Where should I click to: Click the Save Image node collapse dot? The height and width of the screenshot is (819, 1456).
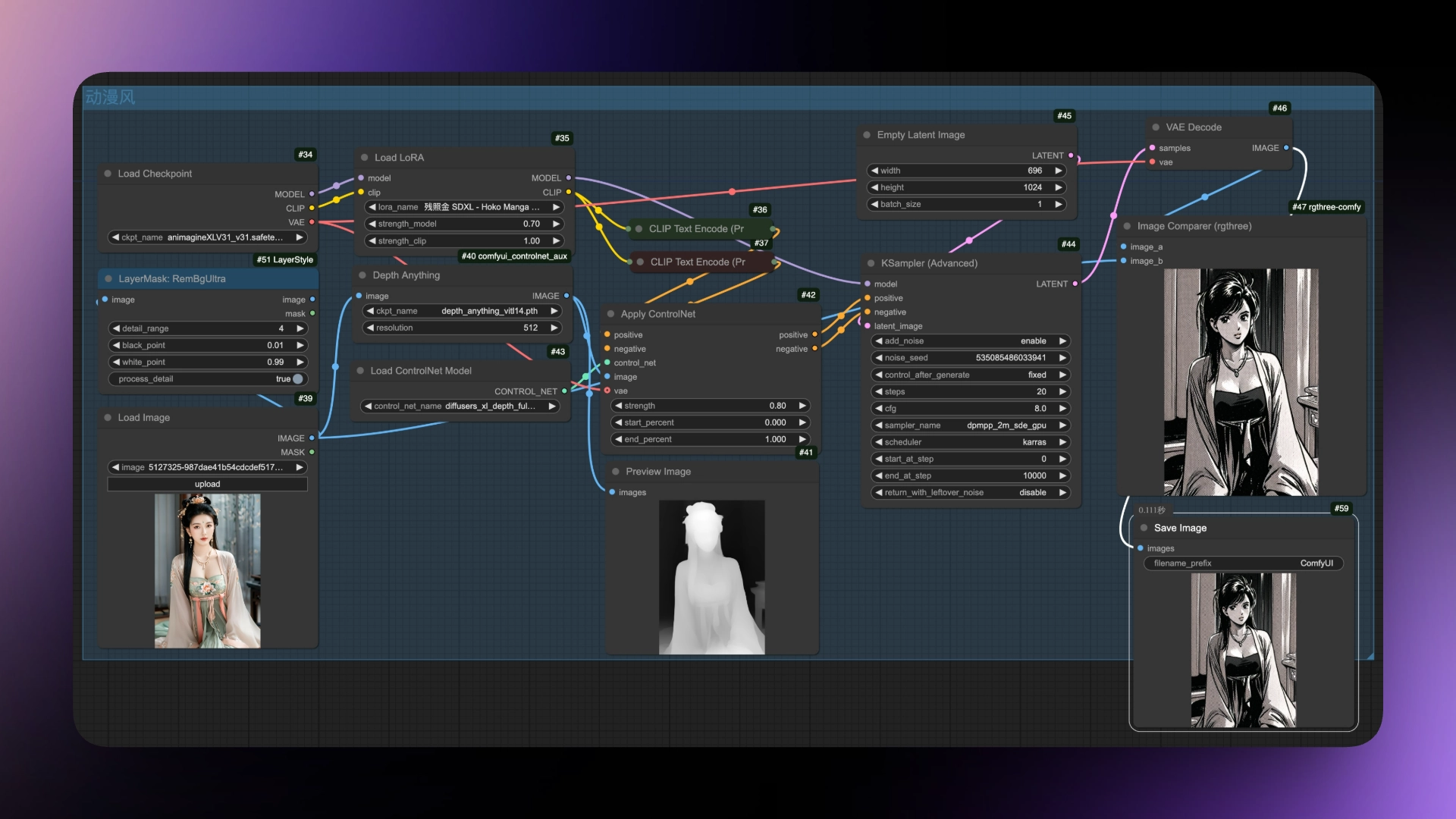pyautogui.click(x=1144, y=528)
